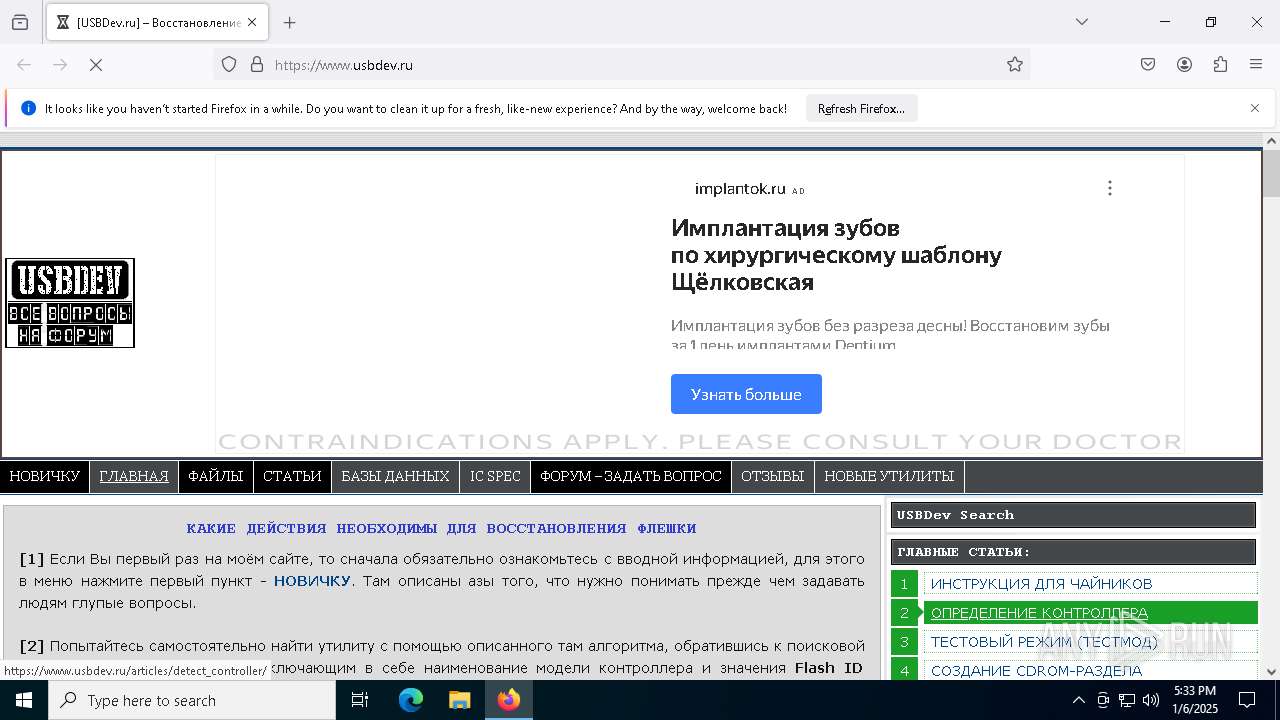The image size is (1280, 720).
Task: Open СОЗДАНИЕ CDROM-РАЗДЕЛА article link
Action: [1036, 671]
